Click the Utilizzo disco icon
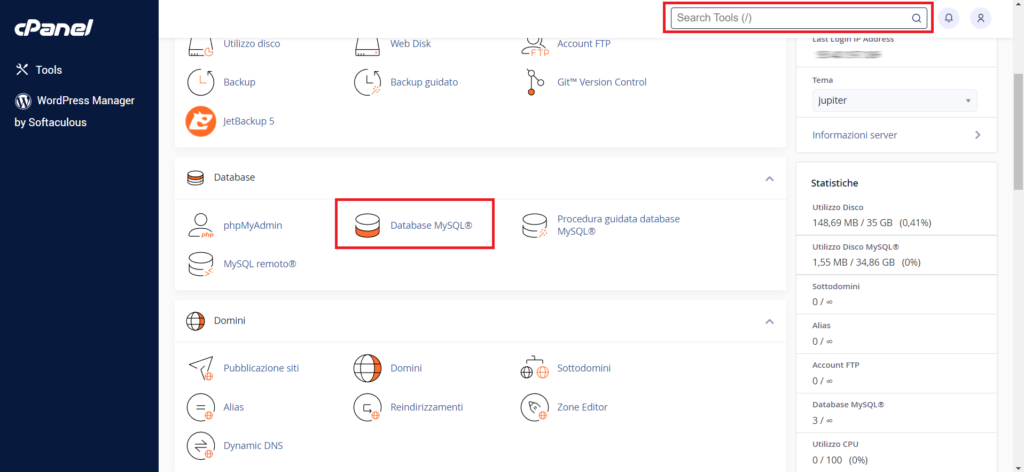 point(200,46)
